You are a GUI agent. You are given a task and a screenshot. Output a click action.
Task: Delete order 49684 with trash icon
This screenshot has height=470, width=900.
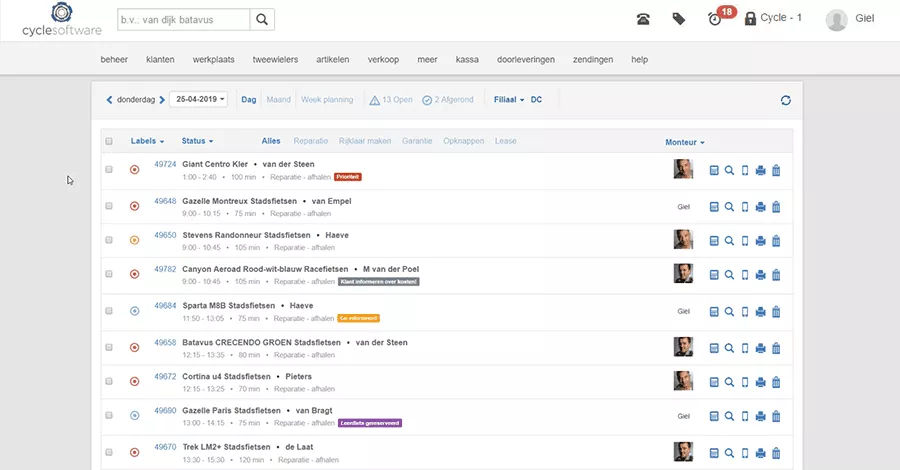coord(776,312)
